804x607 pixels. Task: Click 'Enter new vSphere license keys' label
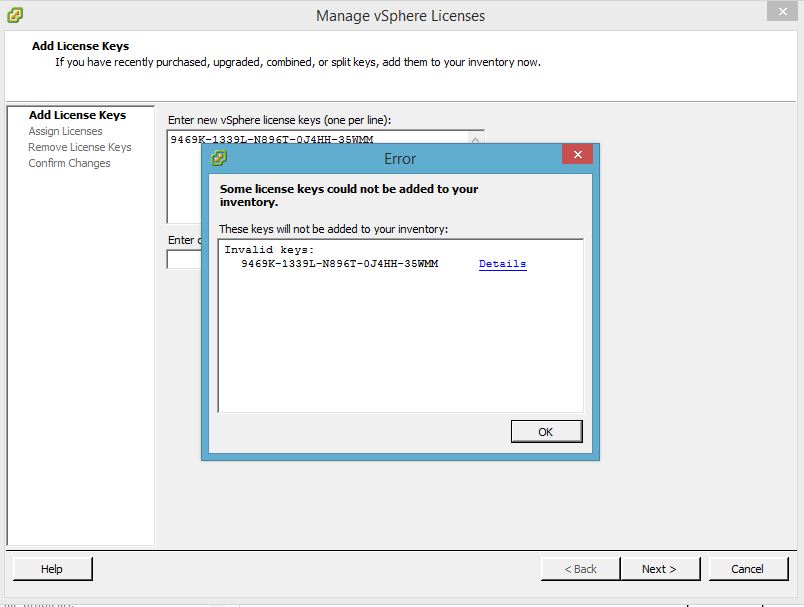pyautogui.click(x=279, y=120)
